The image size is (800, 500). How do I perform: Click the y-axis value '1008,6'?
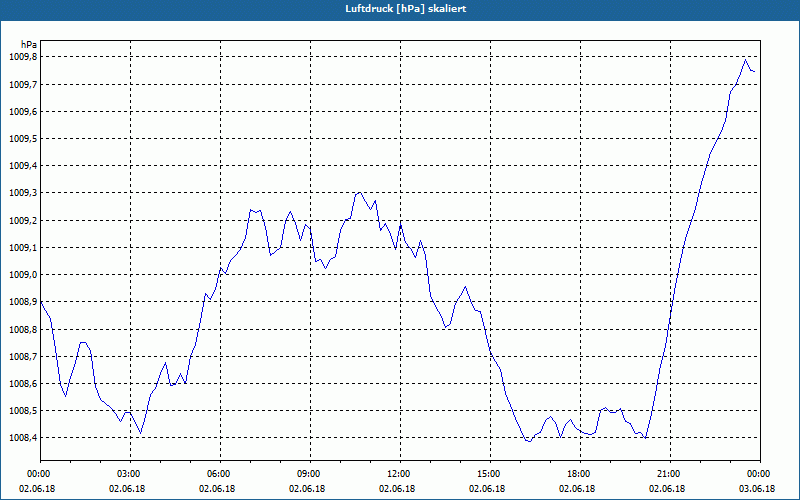(x=23, y=383)
